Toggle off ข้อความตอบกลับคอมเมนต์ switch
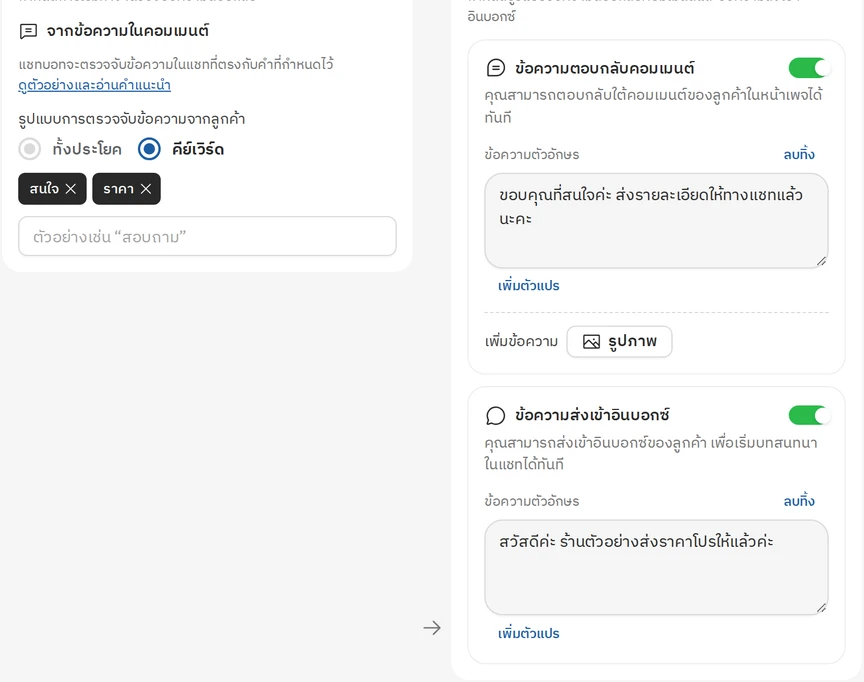This screenshot has width=864, height=682. click(809, 68)
